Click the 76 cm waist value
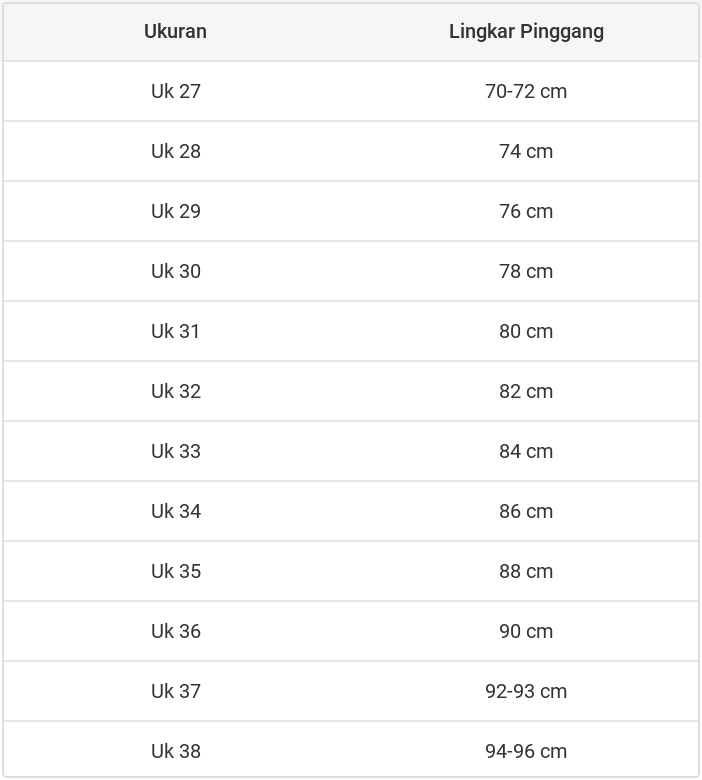This screenshot has height=780, width=702. [526, 211]
